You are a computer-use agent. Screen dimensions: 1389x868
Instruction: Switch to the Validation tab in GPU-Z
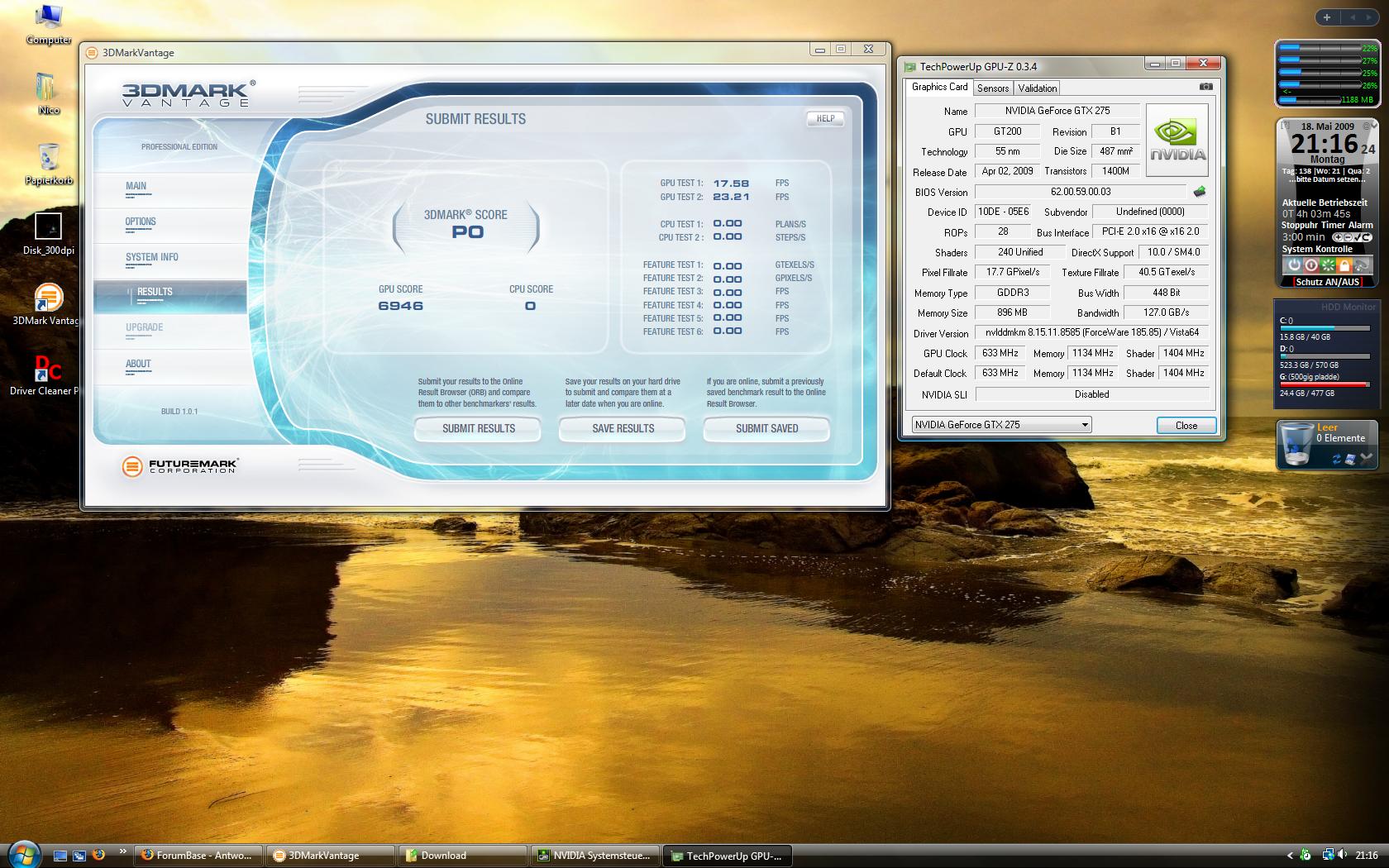(x=1038, y=88)
